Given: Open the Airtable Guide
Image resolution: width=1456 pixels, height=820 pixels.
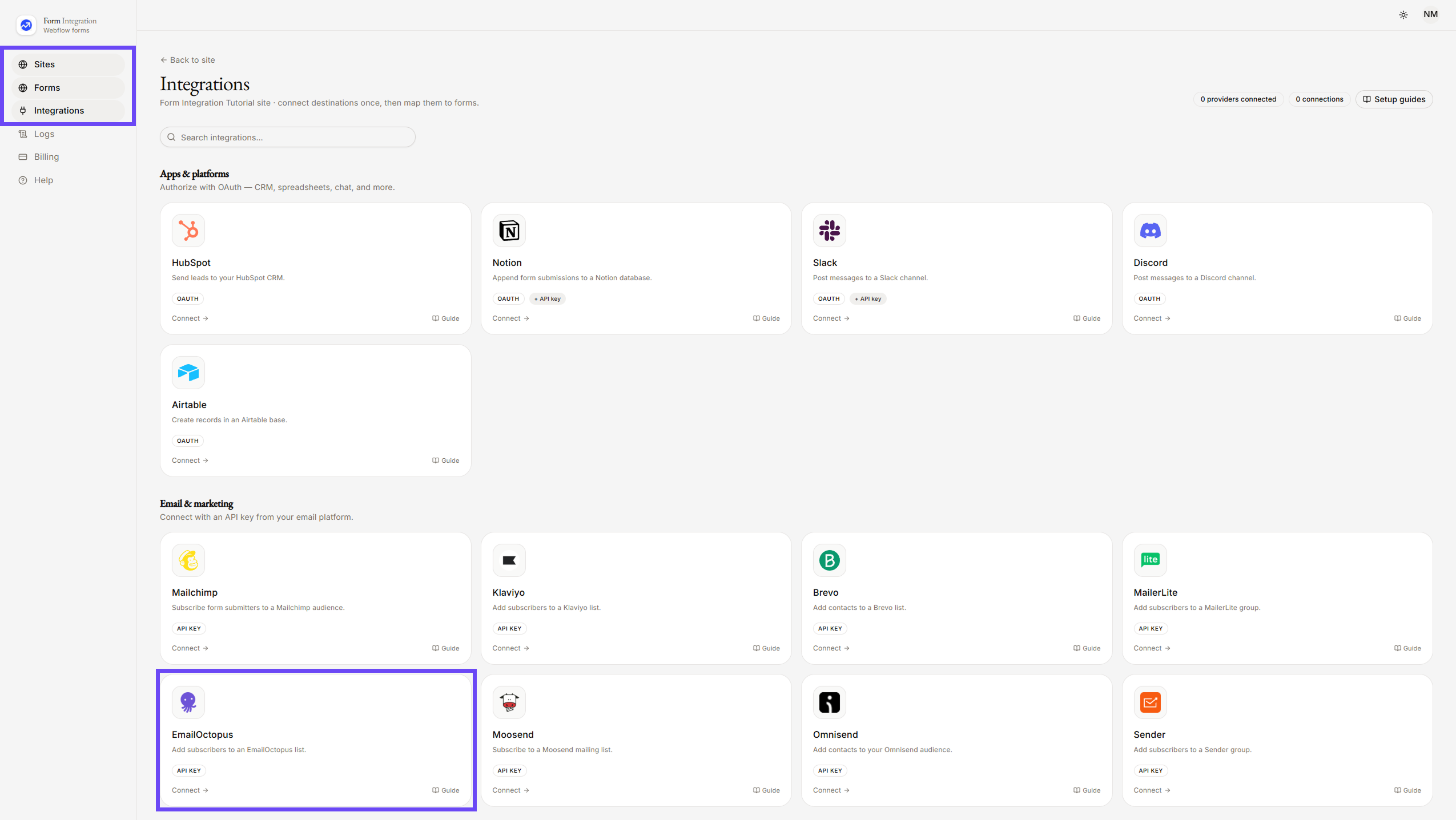Looking at the screenshot, I should point(445,461).
